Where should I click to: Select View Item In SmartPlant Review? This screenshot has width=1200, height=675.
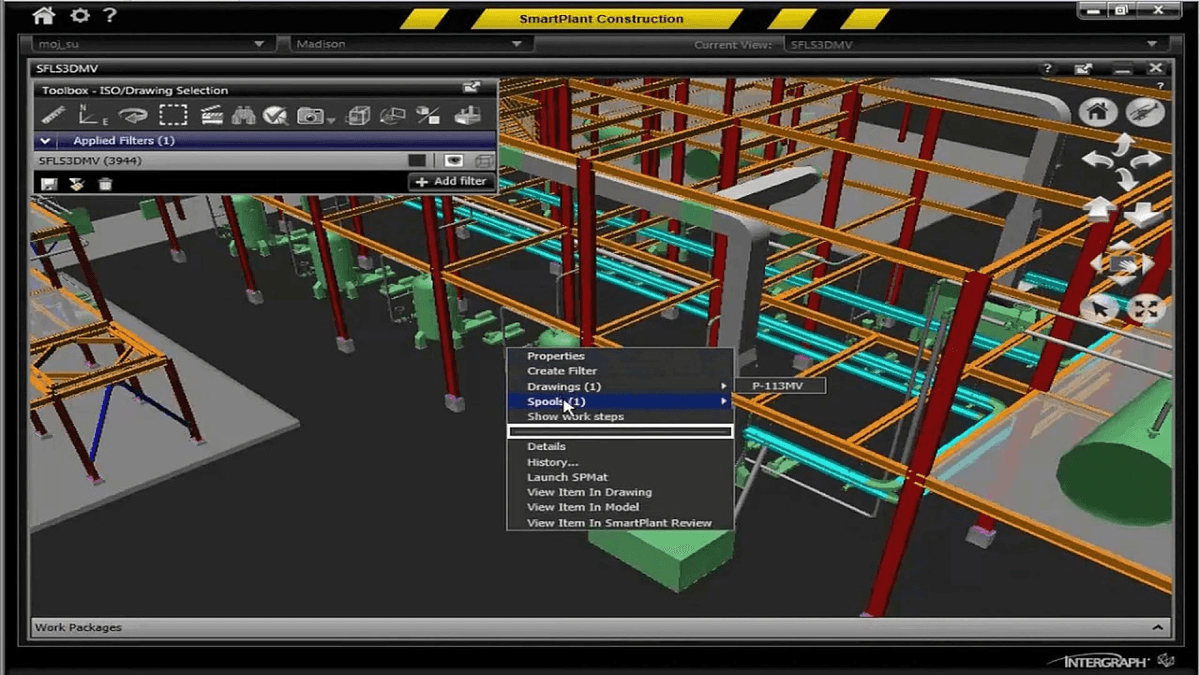618,522
